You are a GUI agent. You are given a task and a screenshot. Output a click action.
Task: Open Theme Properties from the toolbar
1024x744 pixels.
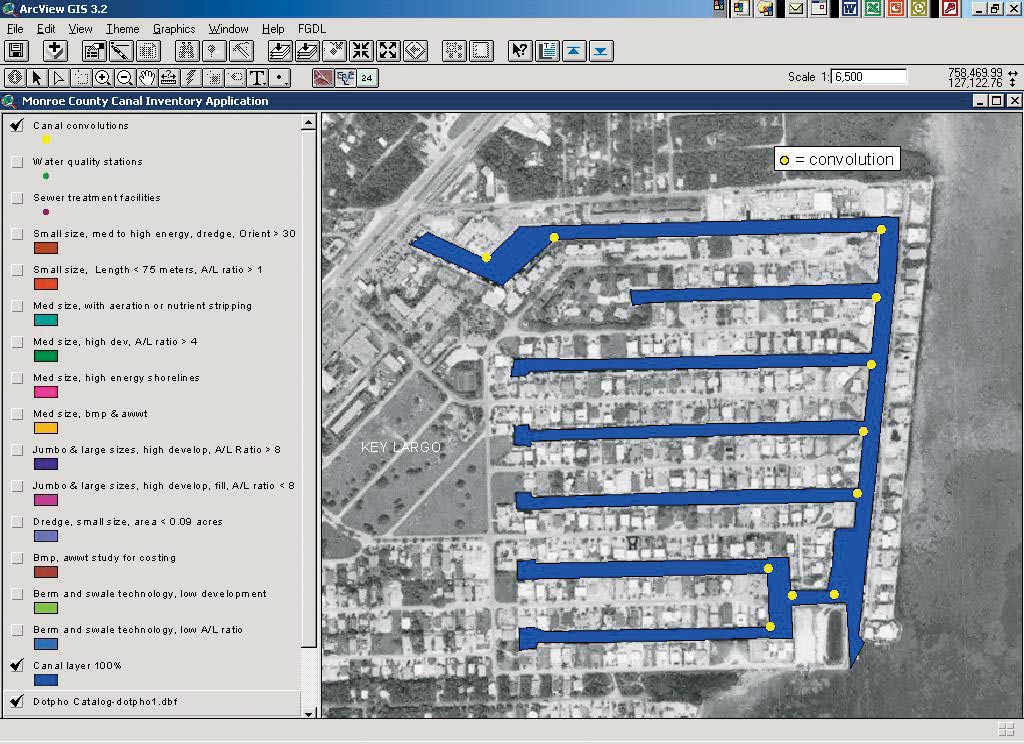coord(94,50)
